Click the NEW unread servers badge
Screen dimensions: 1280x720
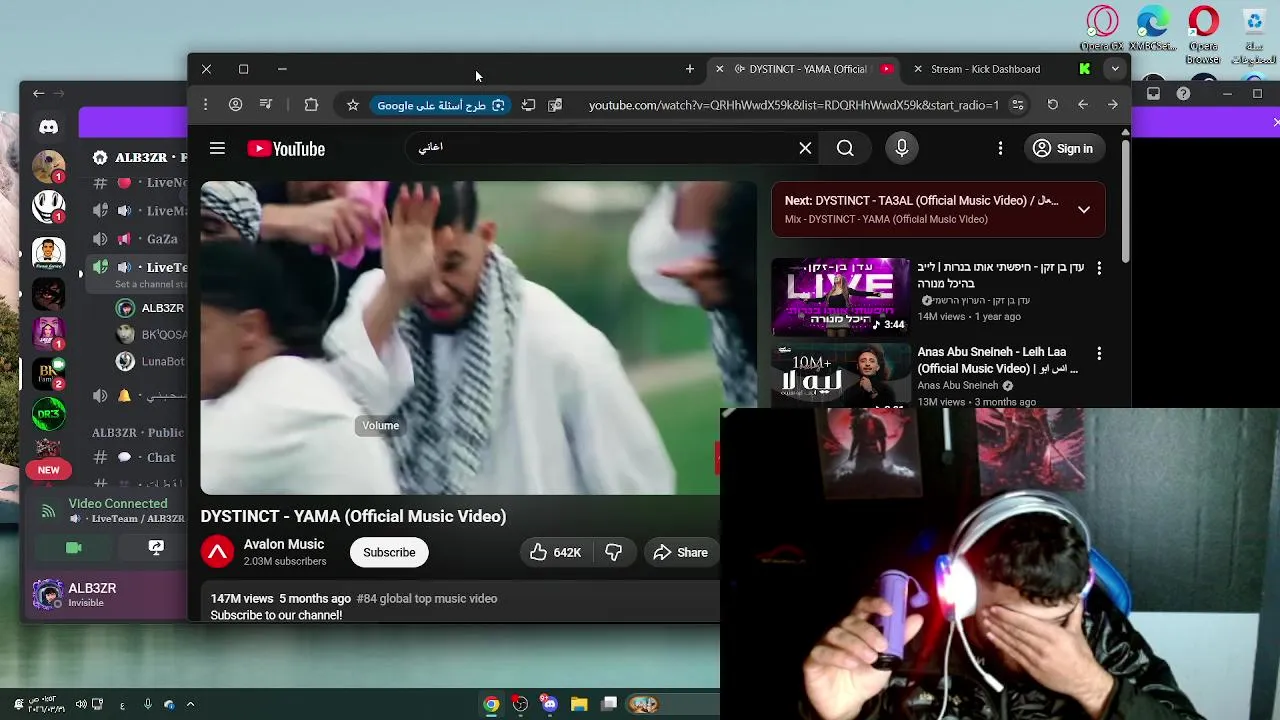pyautogui.click(x=48, y=470)
